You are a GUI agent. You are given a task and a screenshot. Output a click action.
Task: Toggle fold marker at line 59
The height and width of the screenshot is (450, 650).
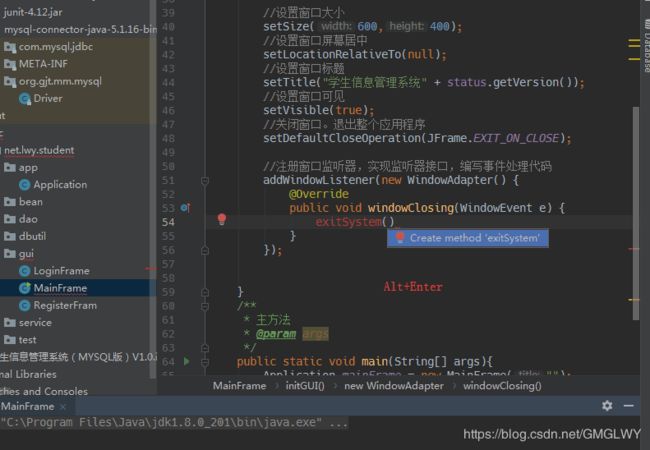(205, 292)
